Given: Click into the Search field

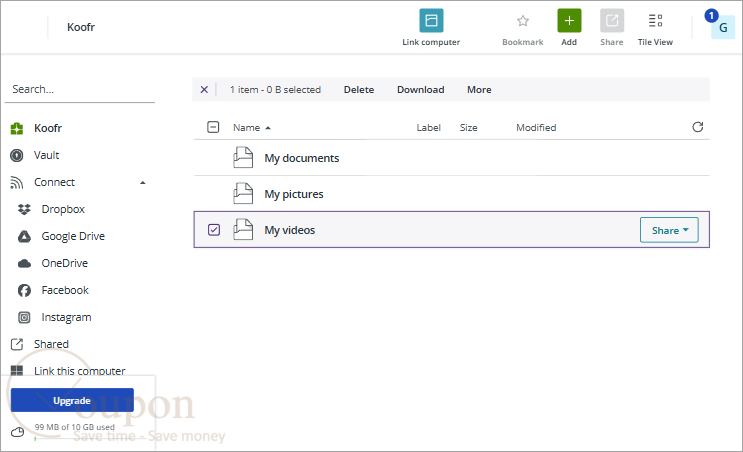Looking at the screenshot, I should (80, 89).
